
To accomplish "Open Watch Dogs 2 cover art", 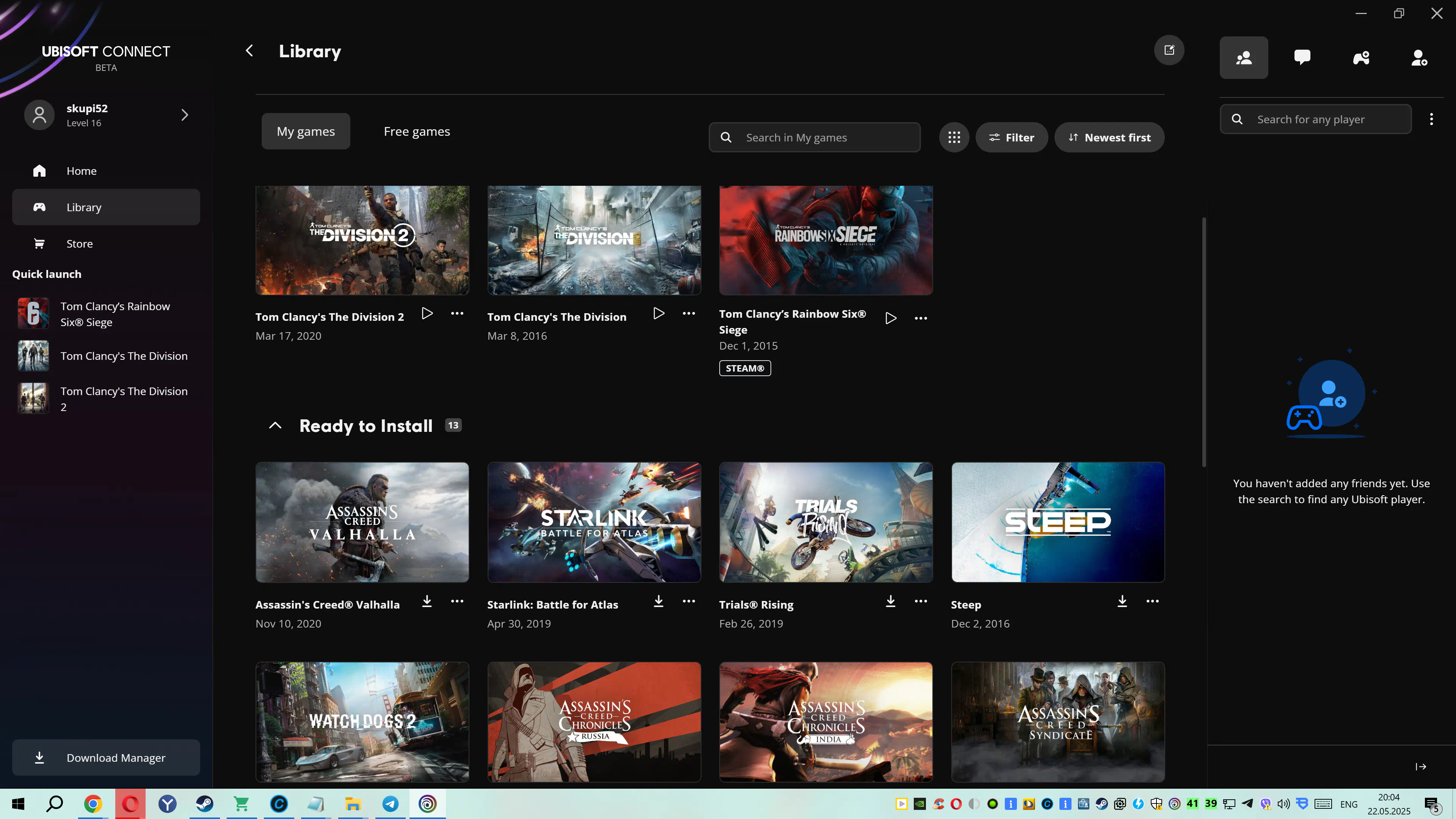I will 362,722.
